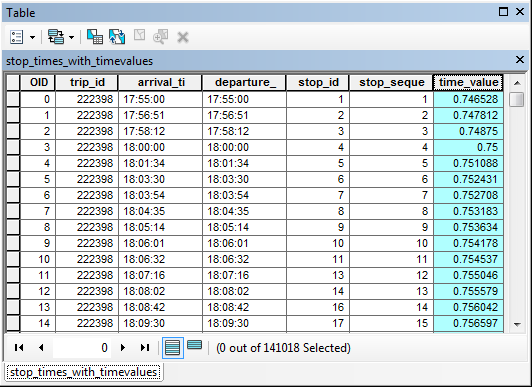The image size is (532, 387).
Task: Click the selection count status text
Action: click(x=283, y=348)
